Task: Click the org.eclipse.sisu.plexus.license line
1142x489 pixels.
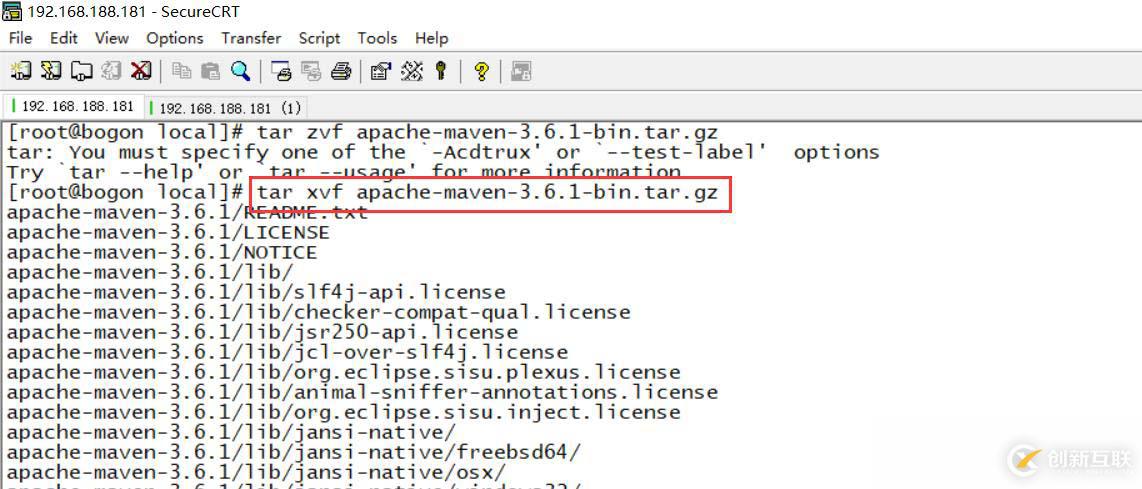Action: pos(344,372)
